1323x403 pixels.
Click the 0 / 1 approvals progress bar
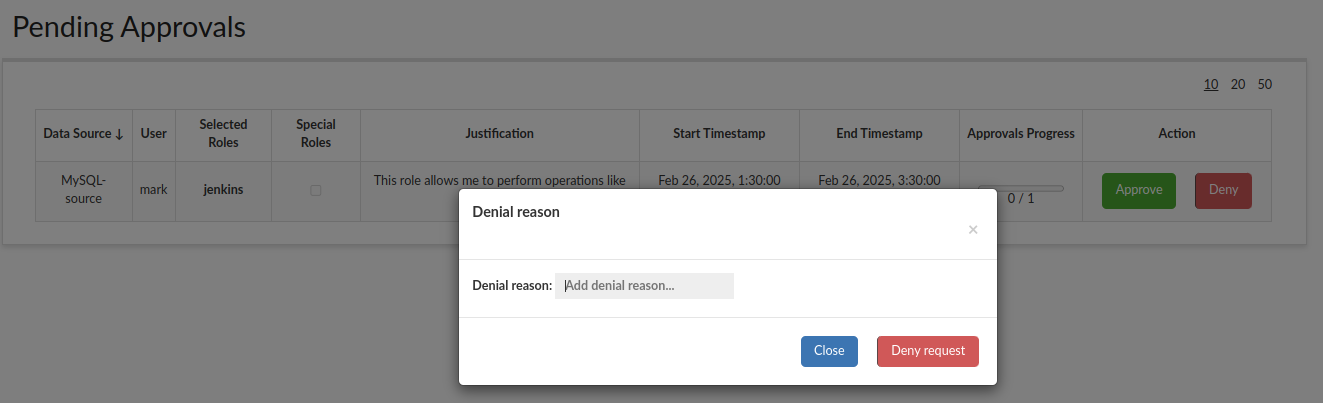[x=1020, y=188]
